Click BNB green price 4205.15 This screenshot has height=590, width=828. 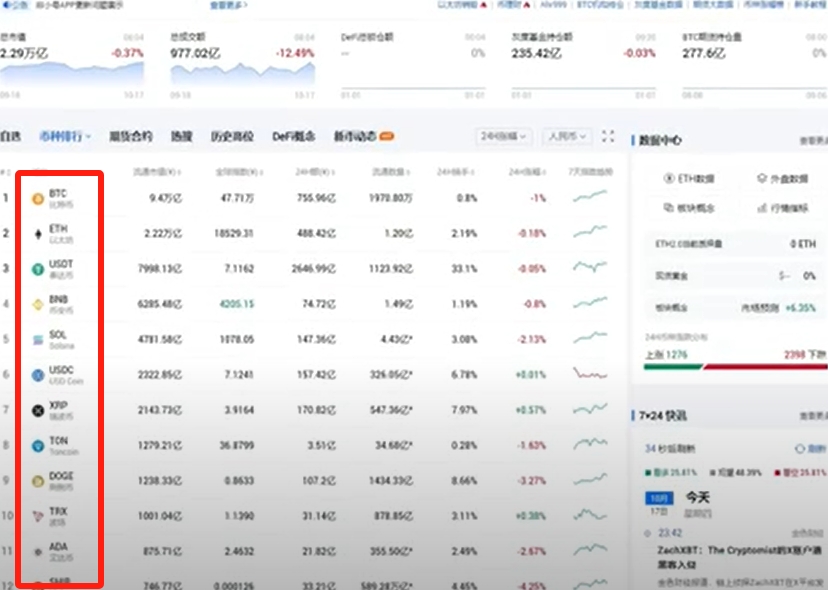(x=237, y=304)
